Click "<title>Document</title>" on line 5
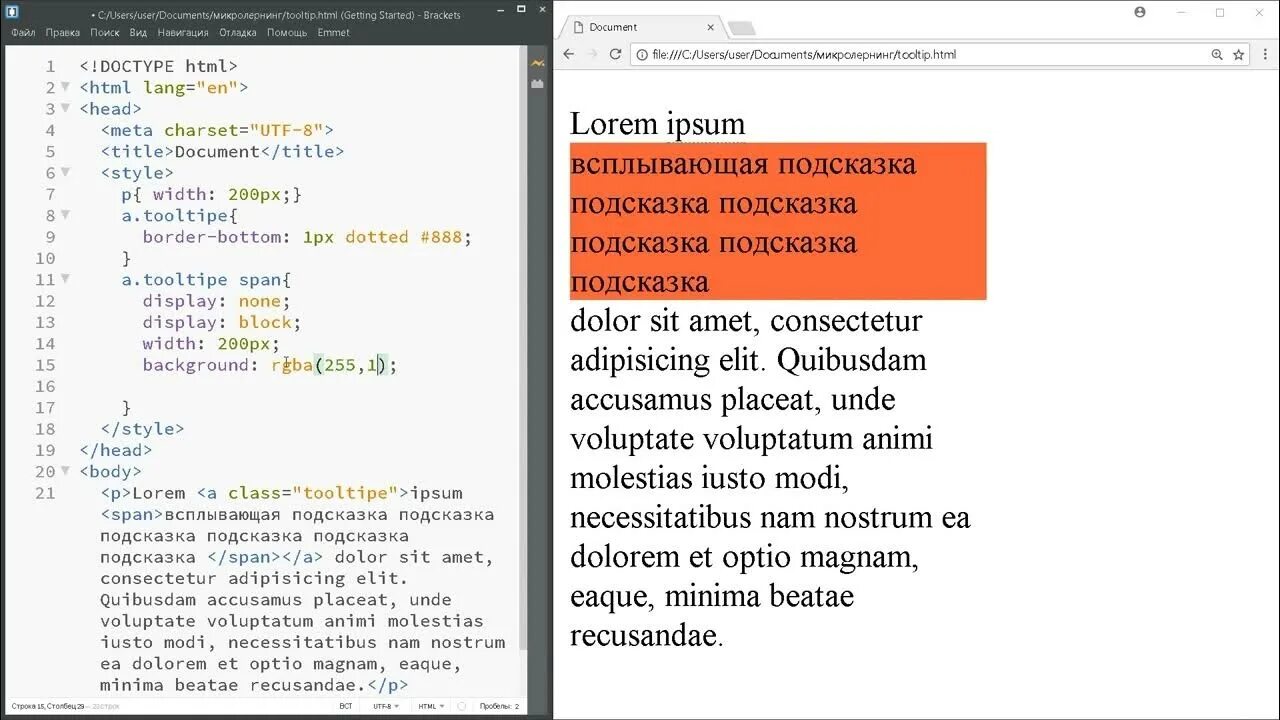This screenshot has height=720, width=1280. 222,152
